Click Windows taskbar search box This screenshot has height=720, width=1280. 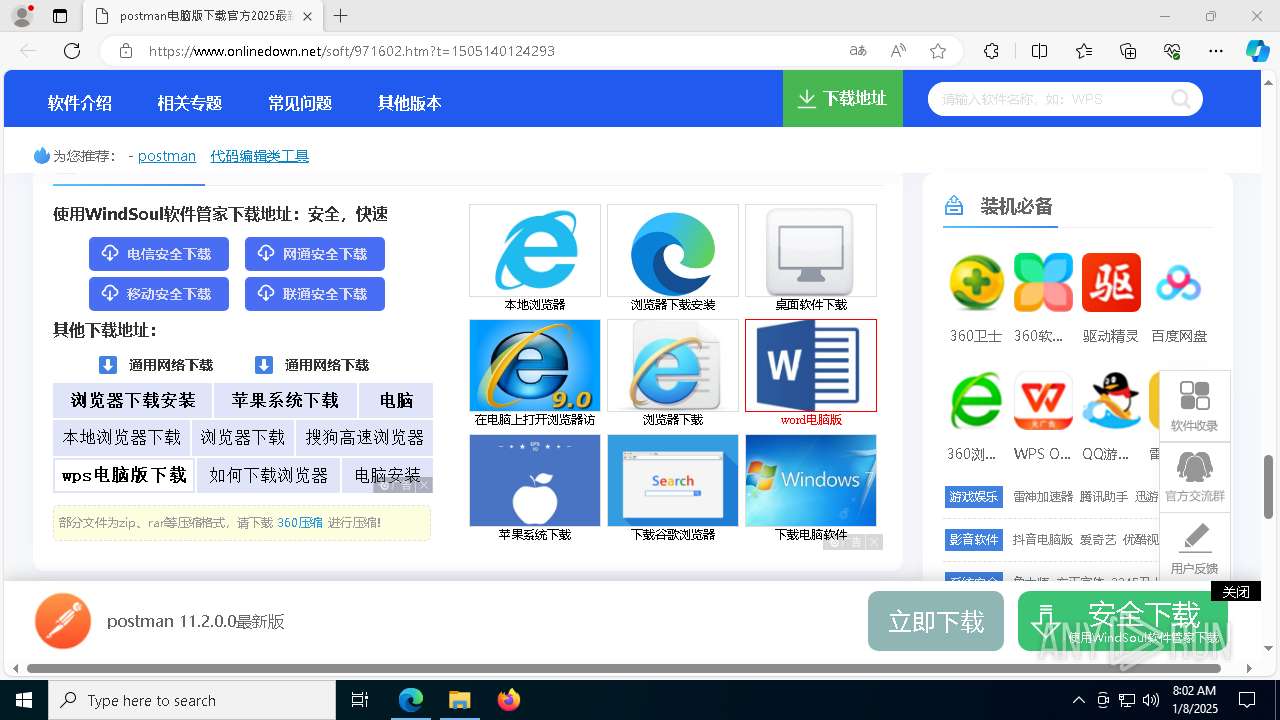click(x=192, y=700)
